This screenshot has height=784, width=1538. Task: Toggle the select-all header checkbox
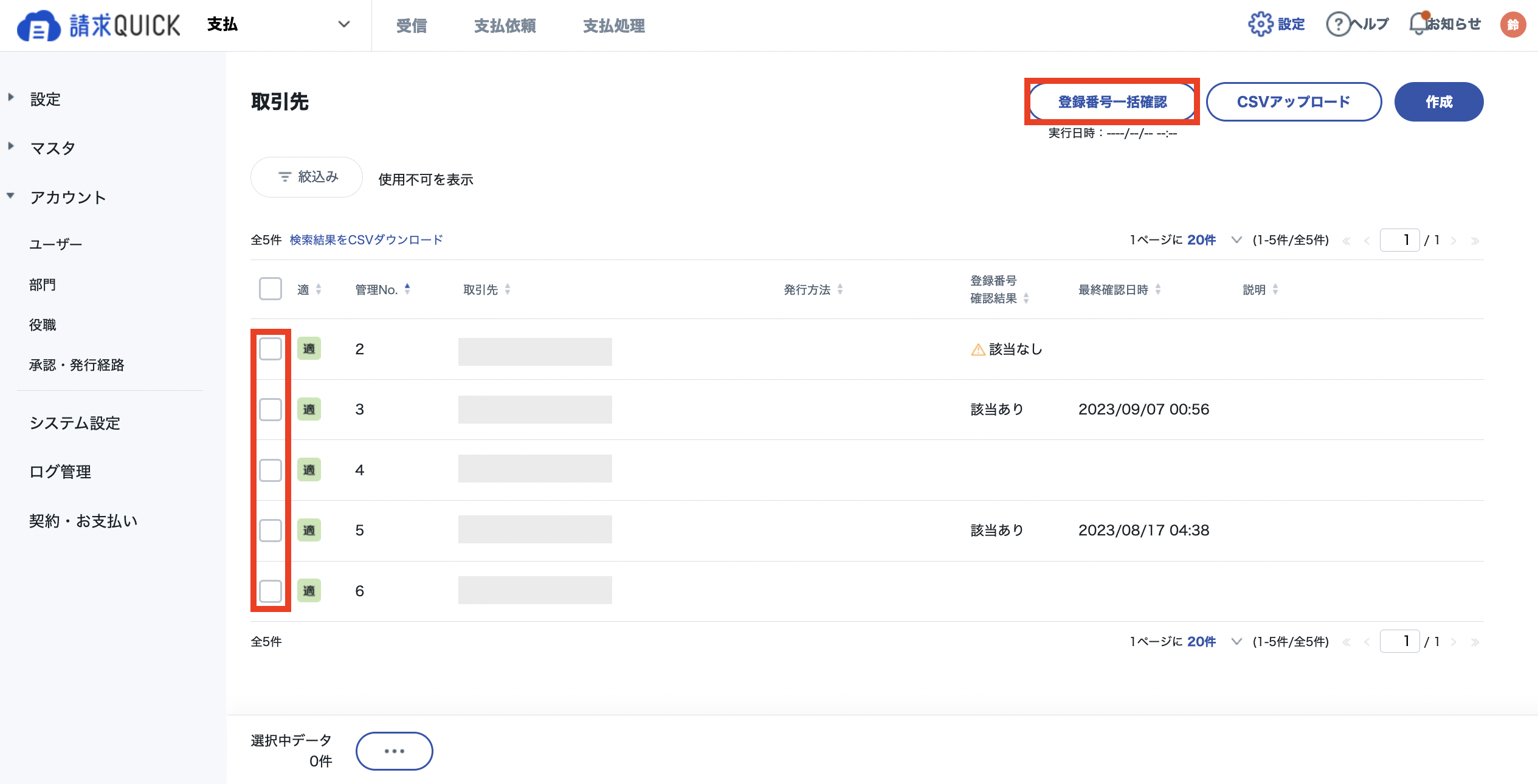(x=271, y=289)
